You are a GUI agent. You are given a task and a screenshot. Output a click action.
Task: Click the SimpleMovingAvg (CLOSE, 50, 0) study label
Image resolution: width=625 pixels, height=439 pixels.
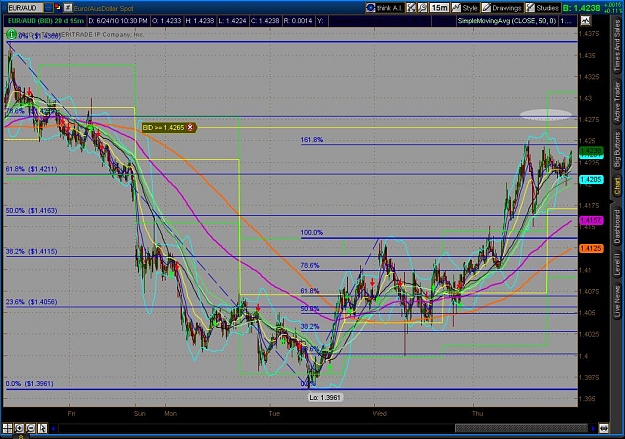click(x=507, y=21)
